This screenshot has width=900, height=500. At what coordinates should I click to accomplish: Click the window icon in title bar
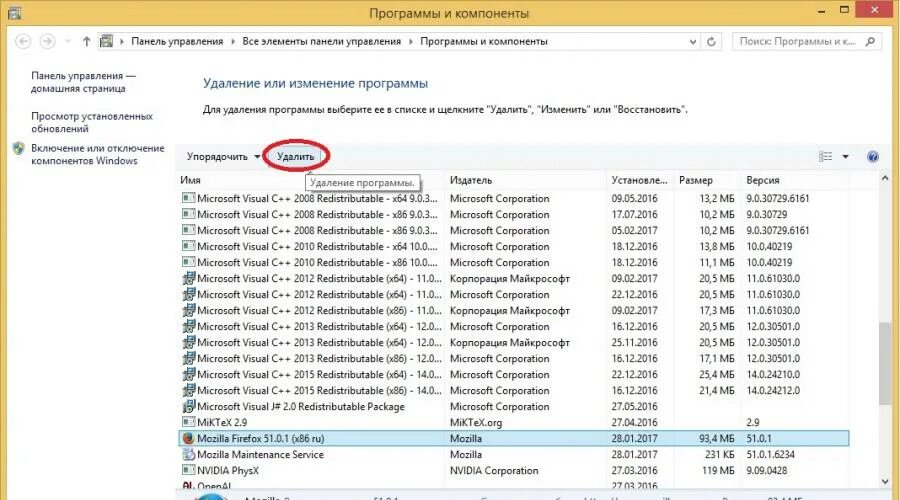coord(15,13)
